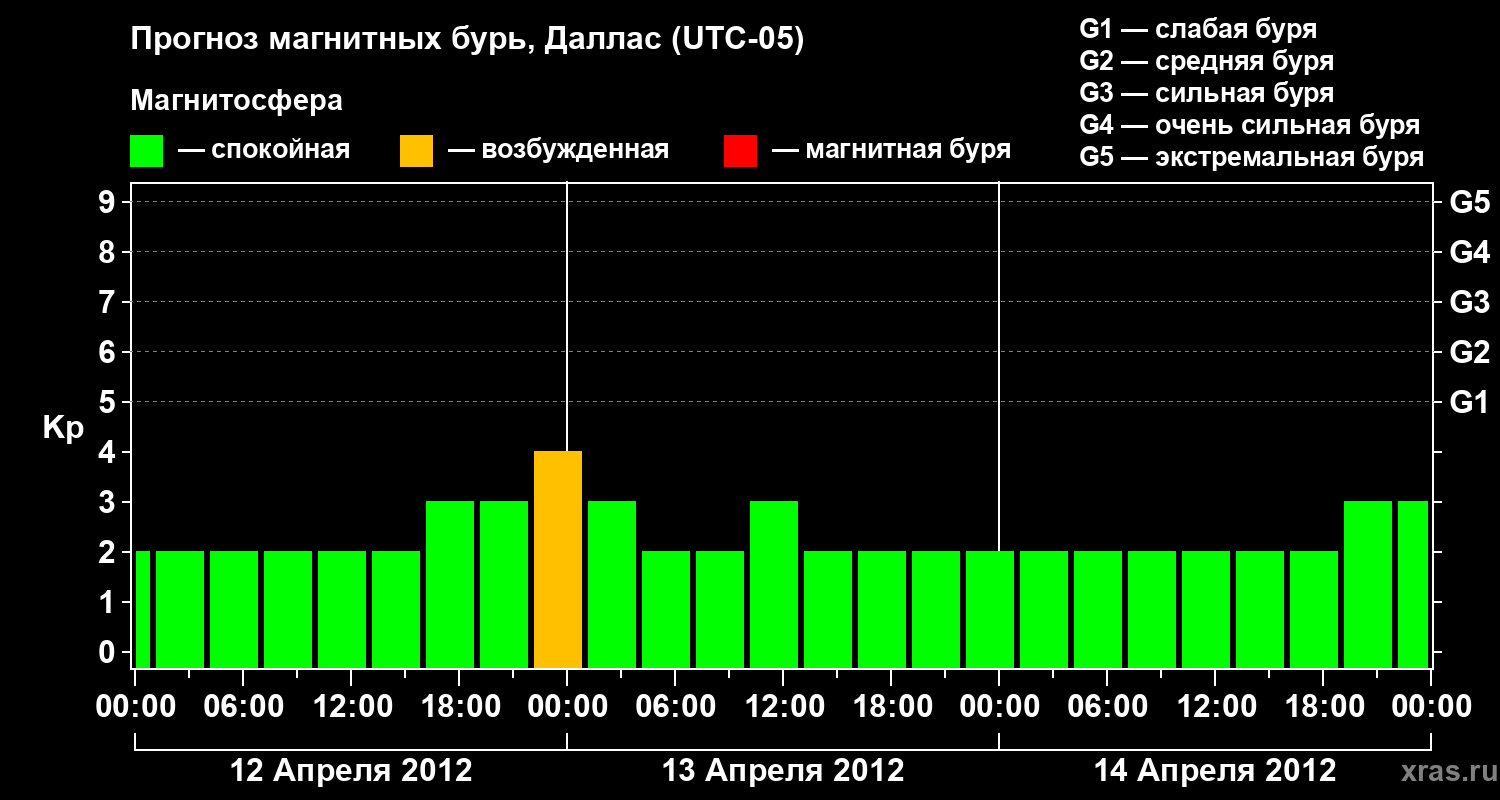
Task: Click the legend label 'магнитная буря'
Action: coord(908,150)
